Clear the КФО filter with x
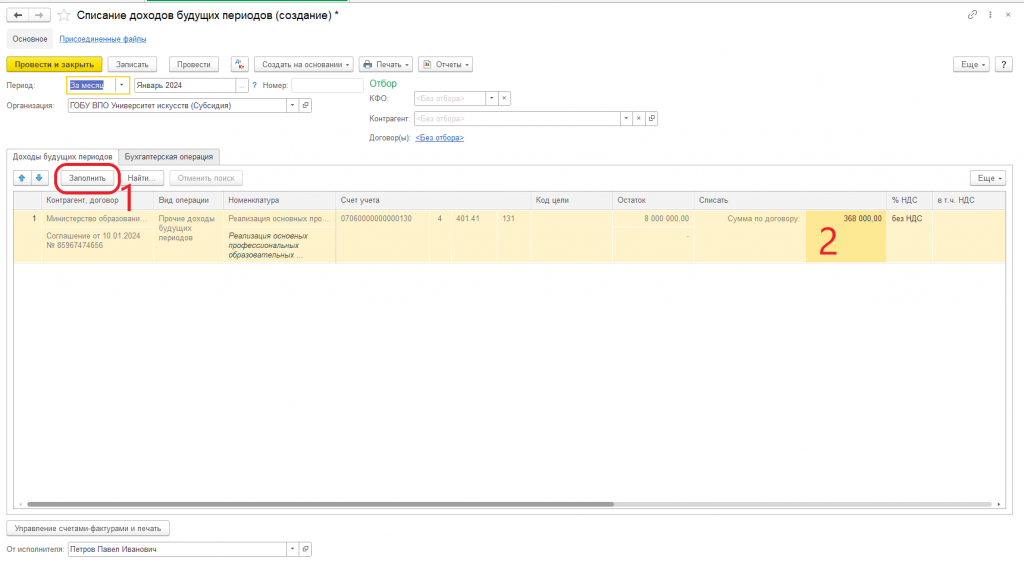The width and height of the screenshot is (1024, 562). pyautogui.click(x=504, y=99)
